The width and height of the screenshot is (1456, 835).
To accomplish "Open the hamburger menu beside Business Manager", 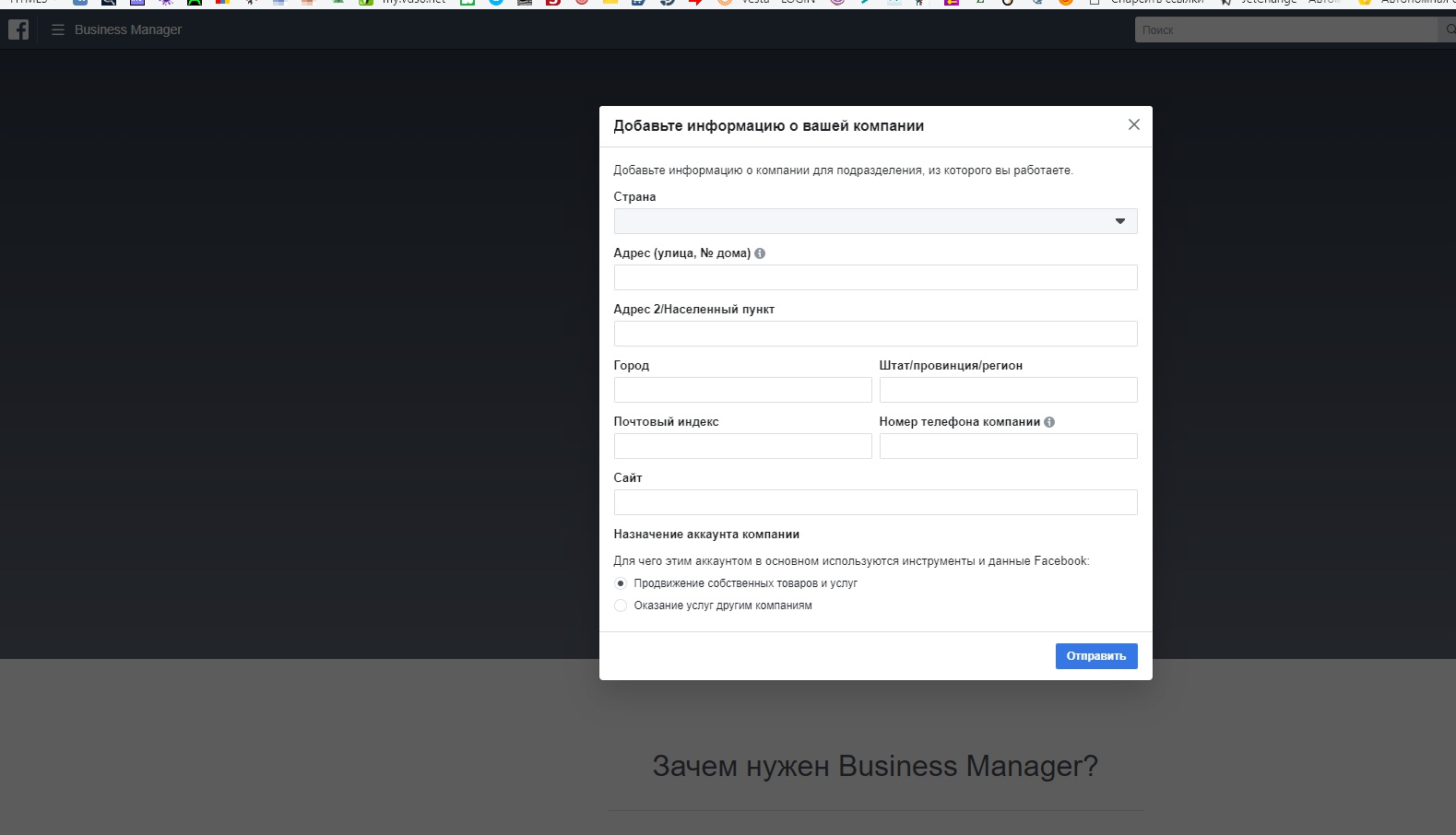I will (58, 29).
